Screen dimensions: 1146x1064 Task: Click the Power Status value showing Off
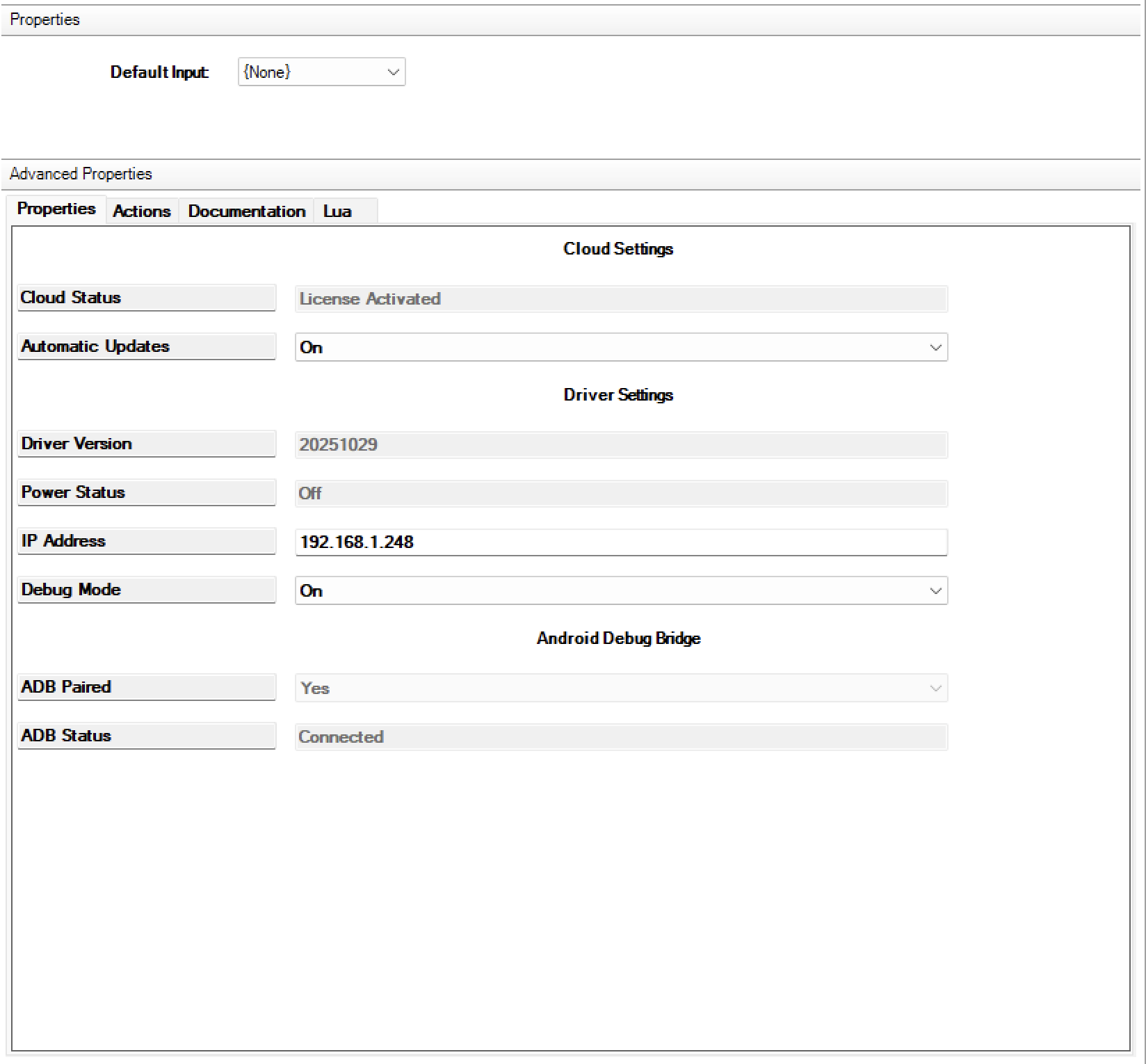coord(620,493)
